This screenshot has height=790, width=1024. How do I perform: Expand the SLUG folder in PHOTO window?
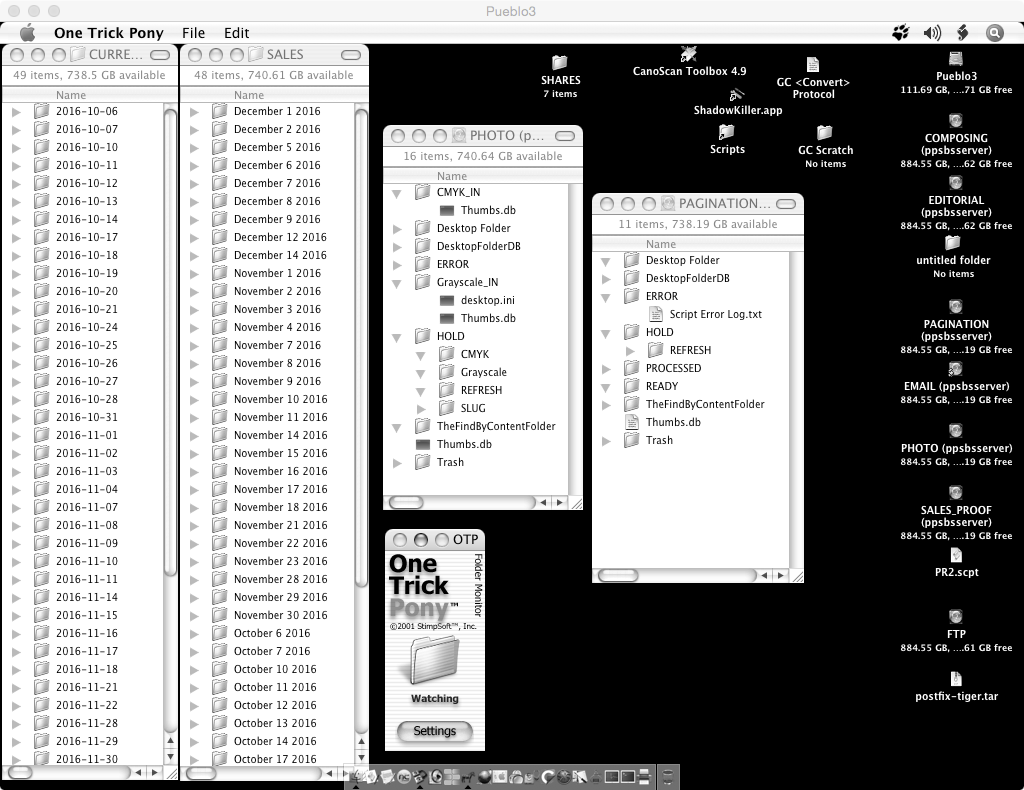click(421, 409)
